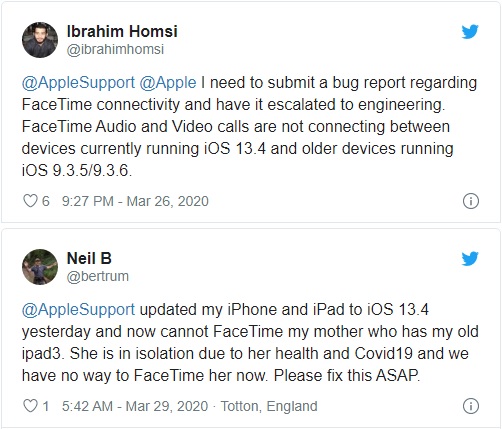
Task: Click the tweet text mentioning ipad3 isolation
Action: (250, 342)
